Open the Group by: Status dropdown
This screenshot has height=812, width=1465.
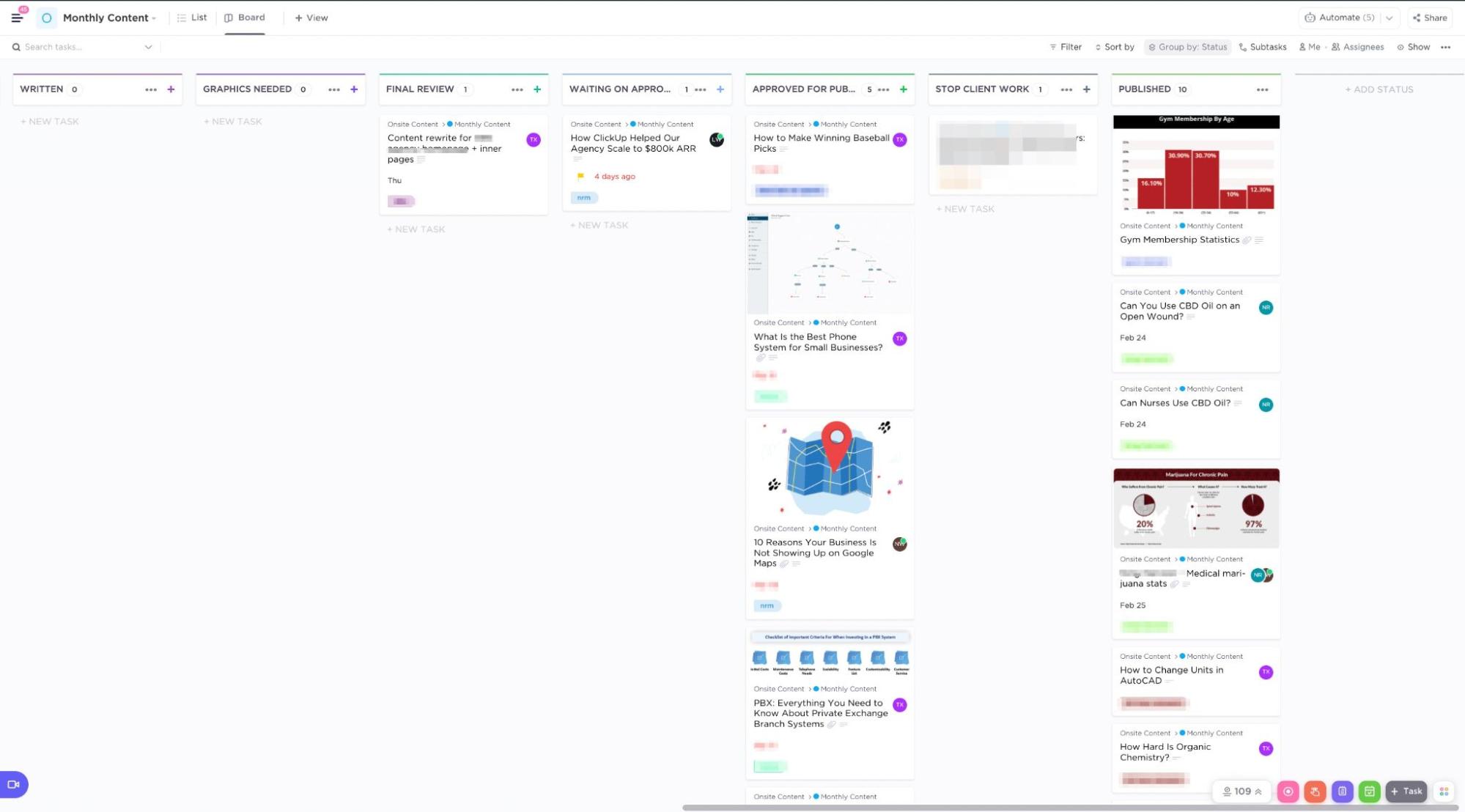click(x=1187, y=47)
